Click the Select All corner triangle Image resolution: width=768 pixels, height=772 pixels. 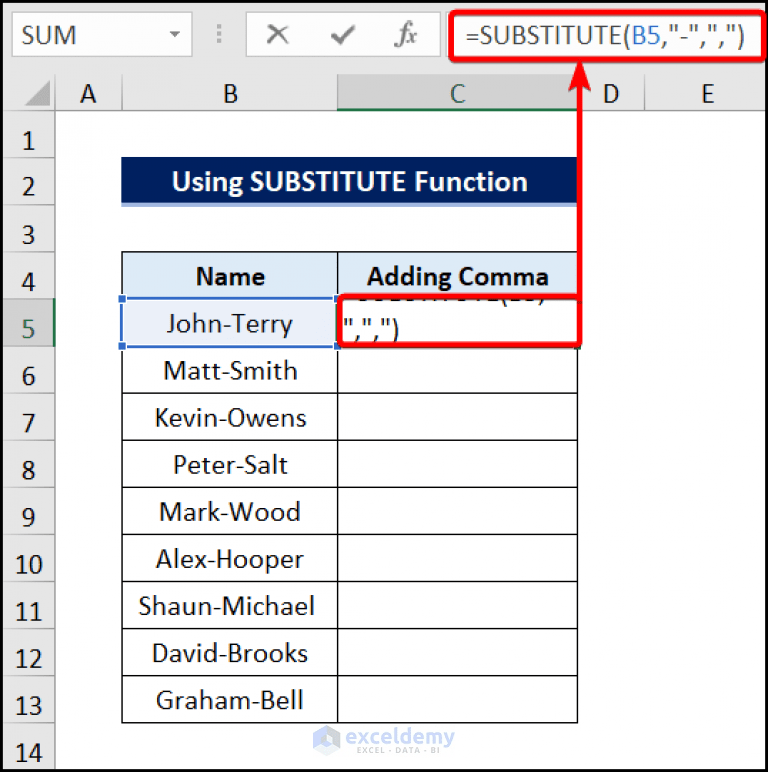[x=38, y=94]
